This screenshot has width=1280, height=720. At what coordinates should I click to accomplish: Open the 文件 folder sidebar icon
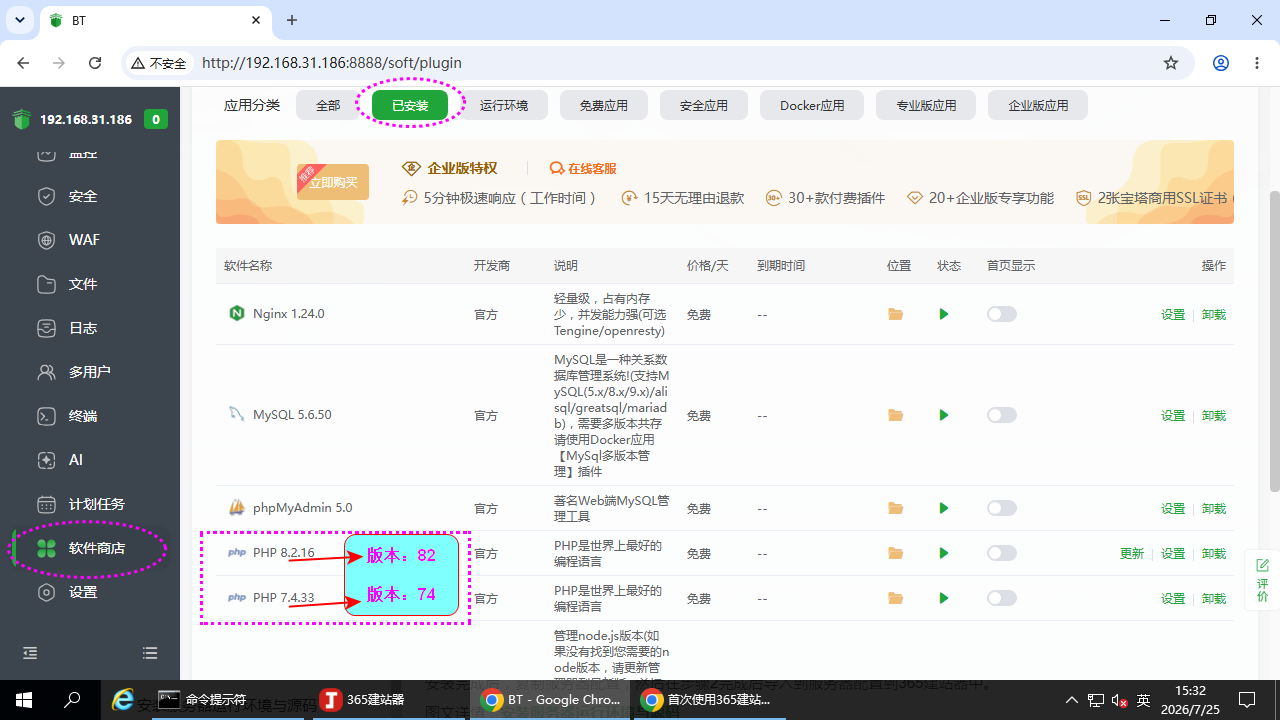tap(46, 284)
